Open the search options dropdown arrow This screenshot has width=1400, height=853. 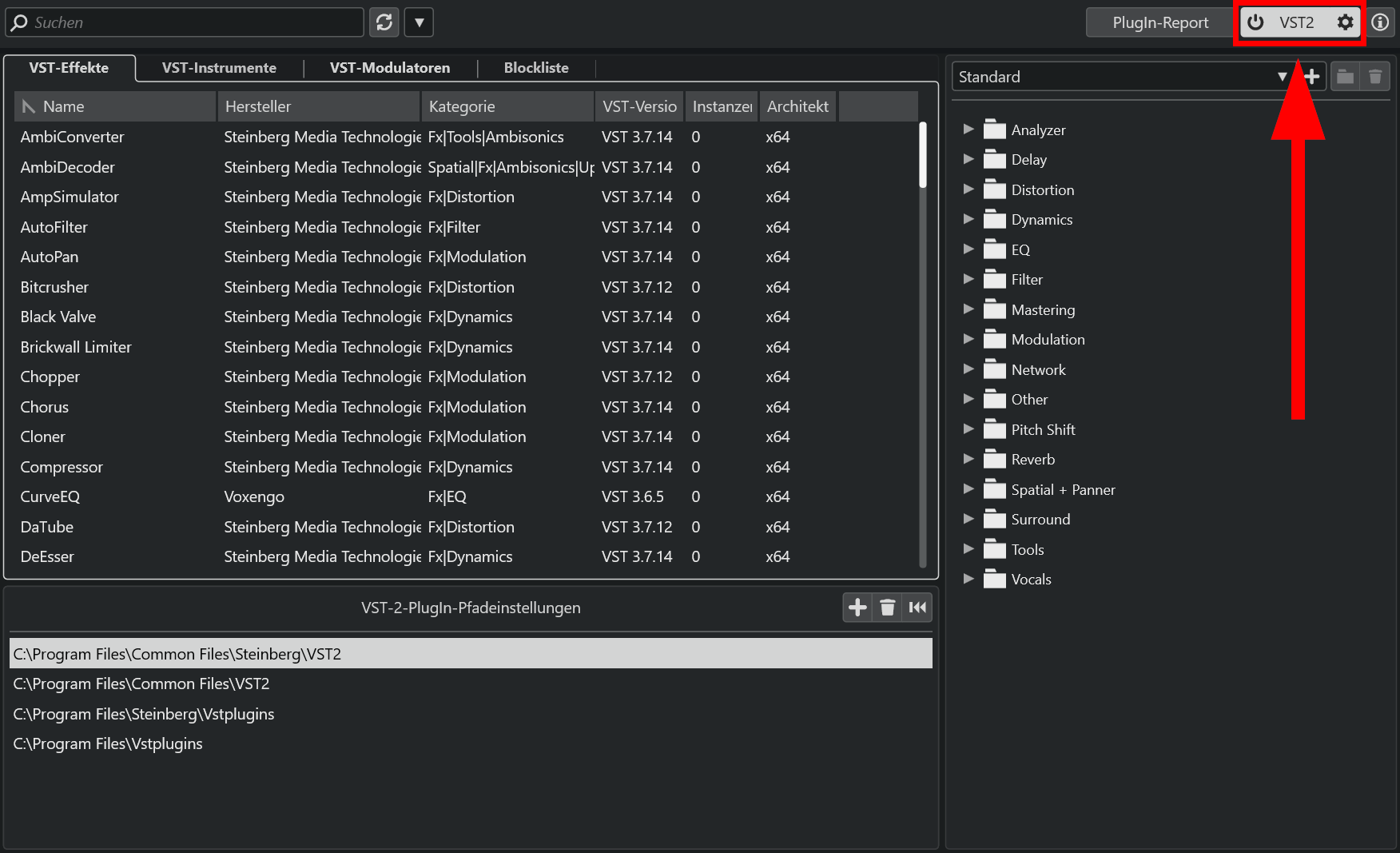pyautogui.click(x=418, y=22)
